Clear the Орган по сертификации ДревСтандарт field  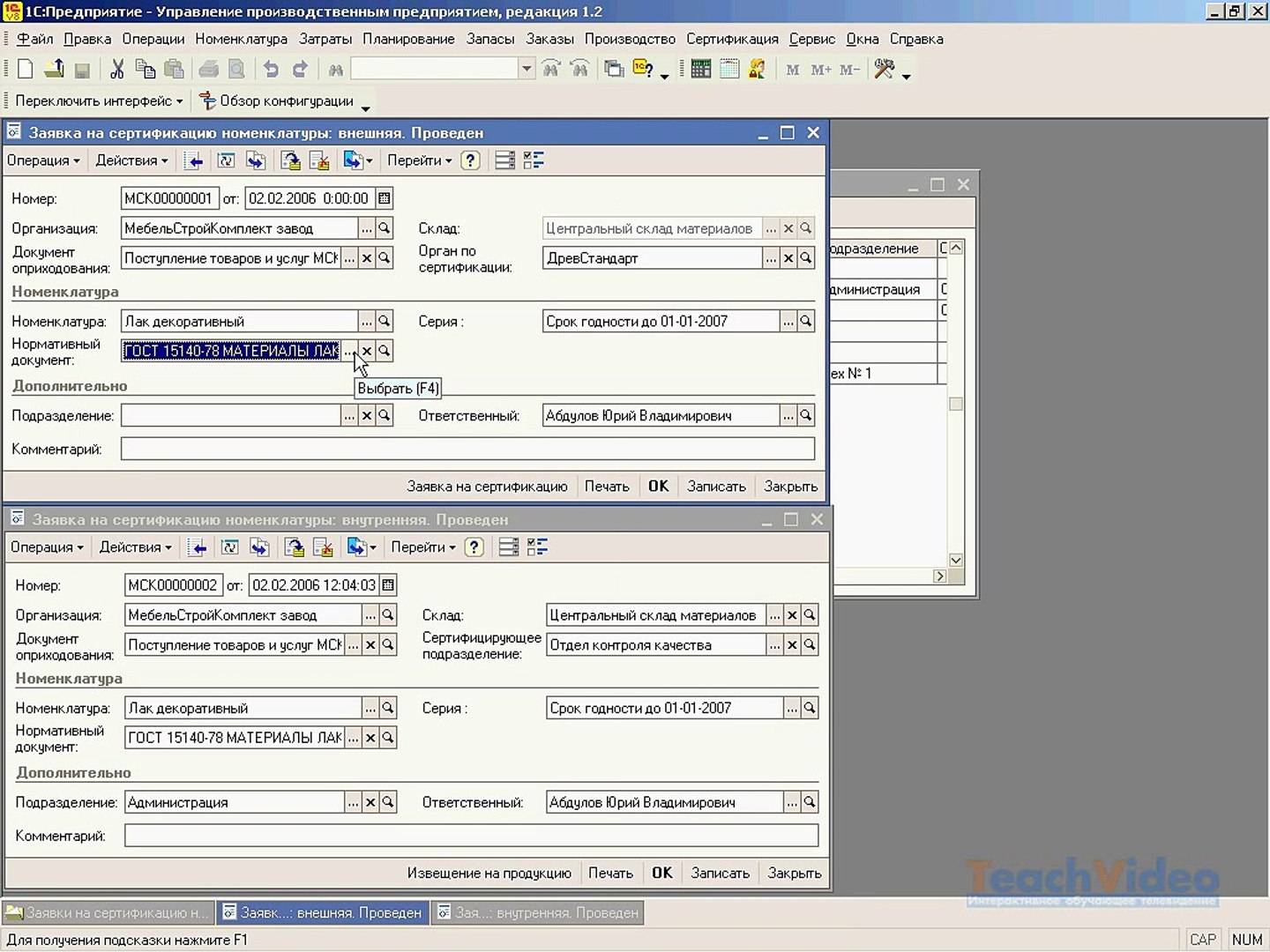tap(788, 258)
